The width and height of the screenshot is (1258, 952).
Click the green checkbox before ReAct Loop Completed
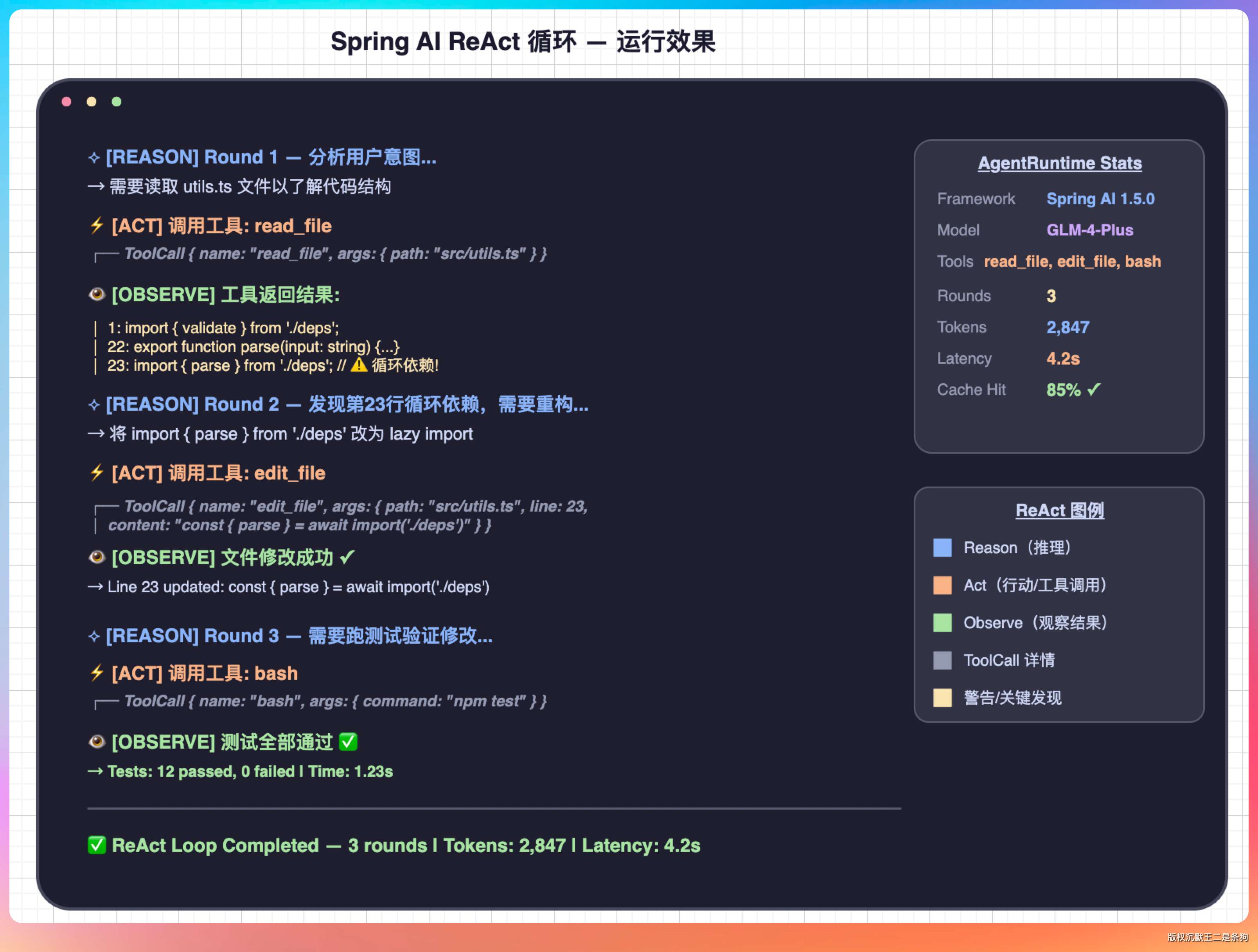(x=97, y=845)
